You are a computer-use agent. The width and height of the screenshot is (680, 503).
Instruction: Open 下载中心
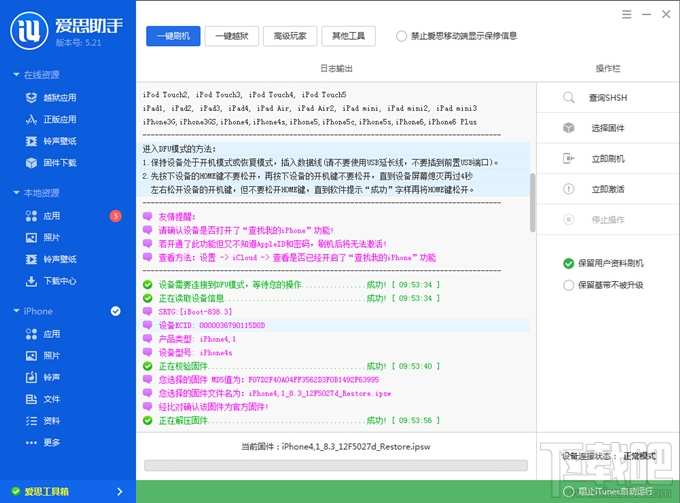pos(51,281)
